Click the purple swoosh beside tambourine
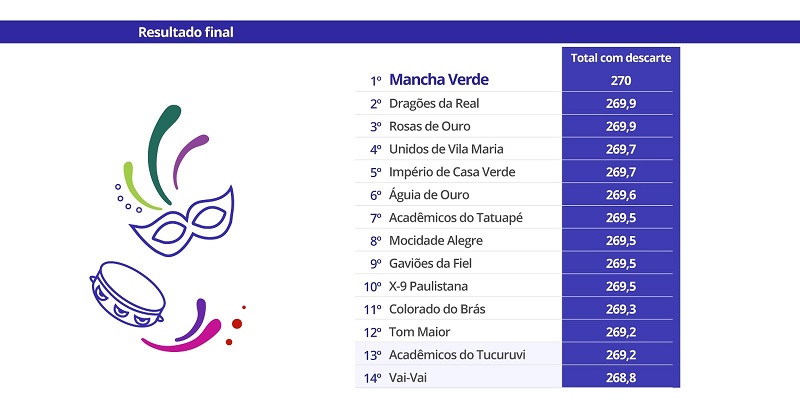 (x=192, y=320)
